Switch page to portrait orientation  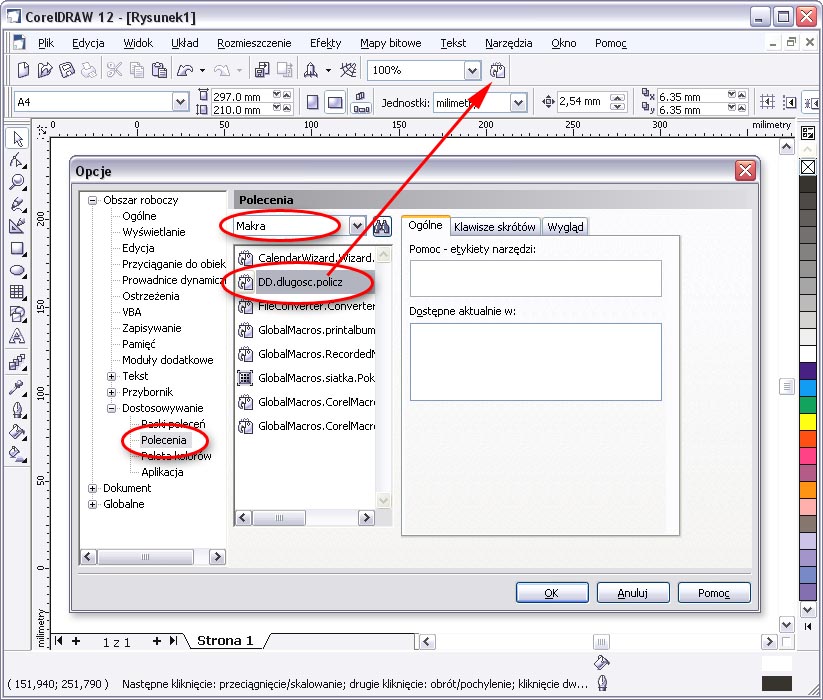pyautogui.click(x=313, y=102)
